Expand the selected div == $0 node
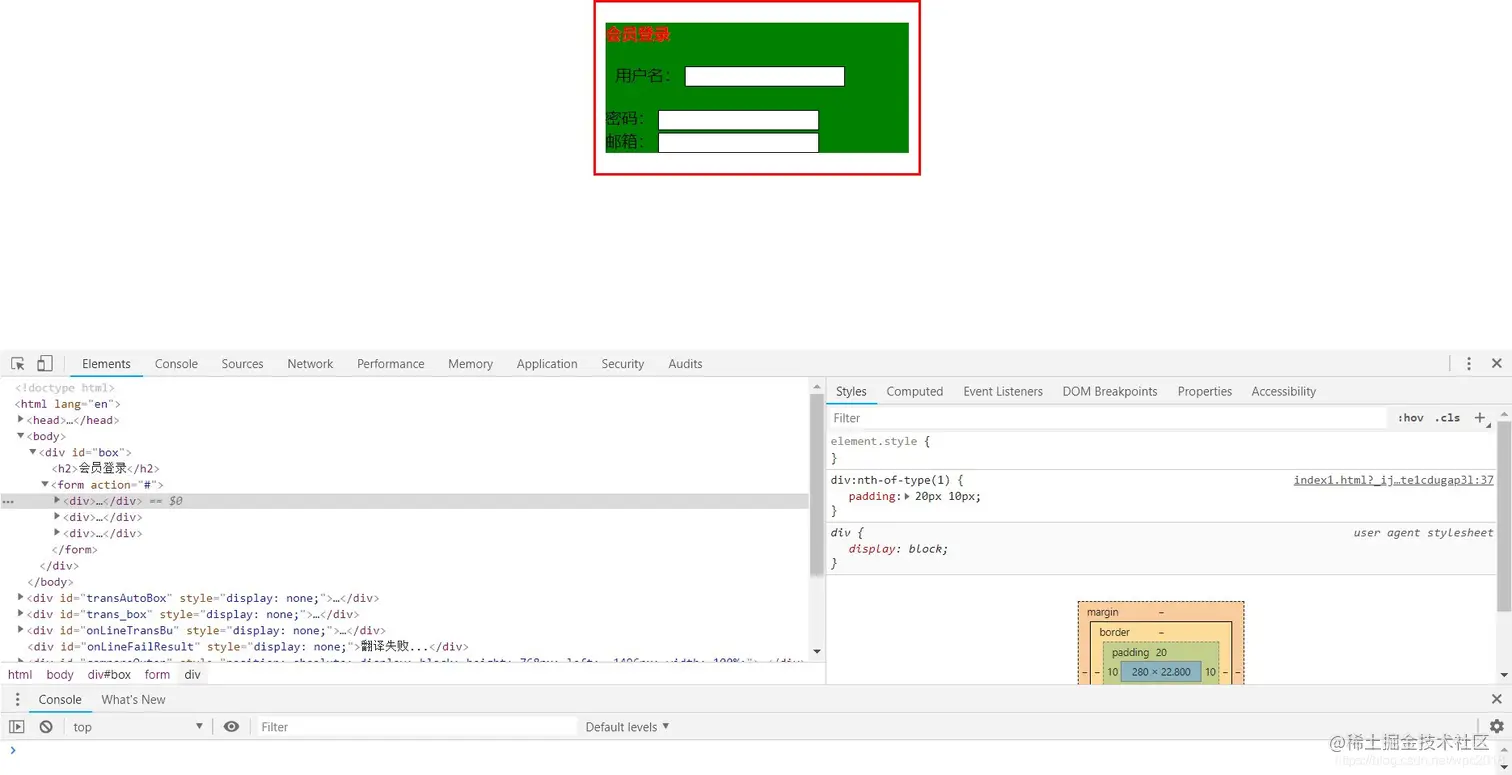Screen dimensions: 1512x775 tap(57, 500)
